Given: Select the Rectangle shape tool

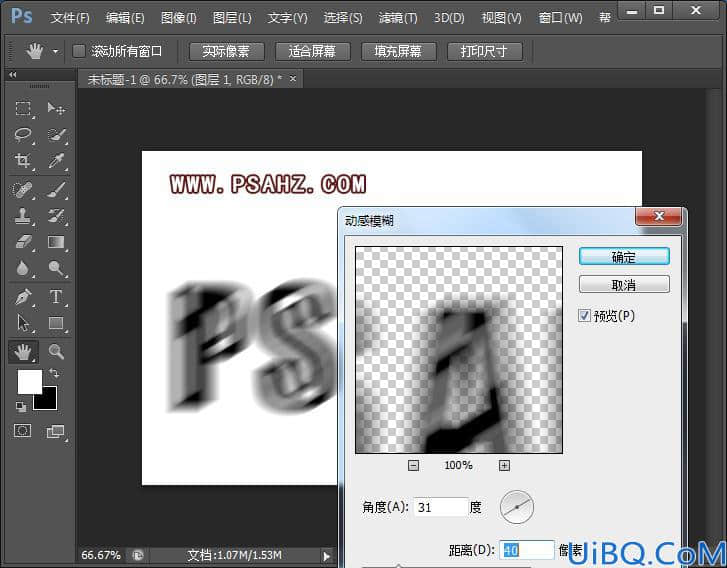Looking at the screenshot, I should [56, 323].
